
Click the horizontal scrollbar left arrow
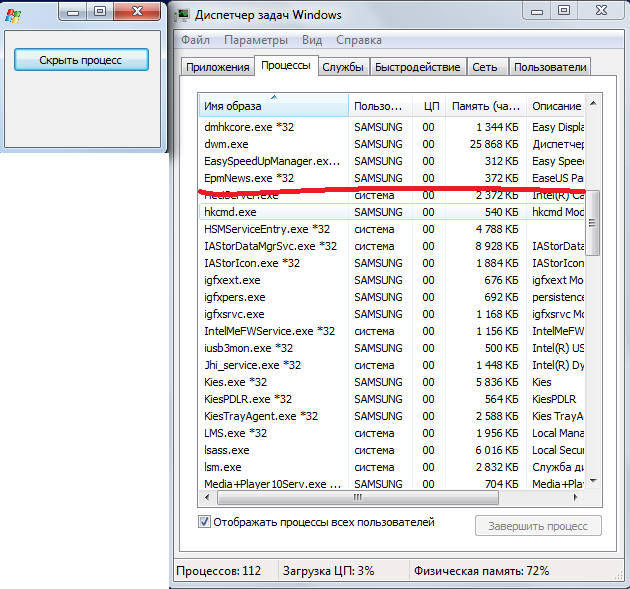point(207,497)
